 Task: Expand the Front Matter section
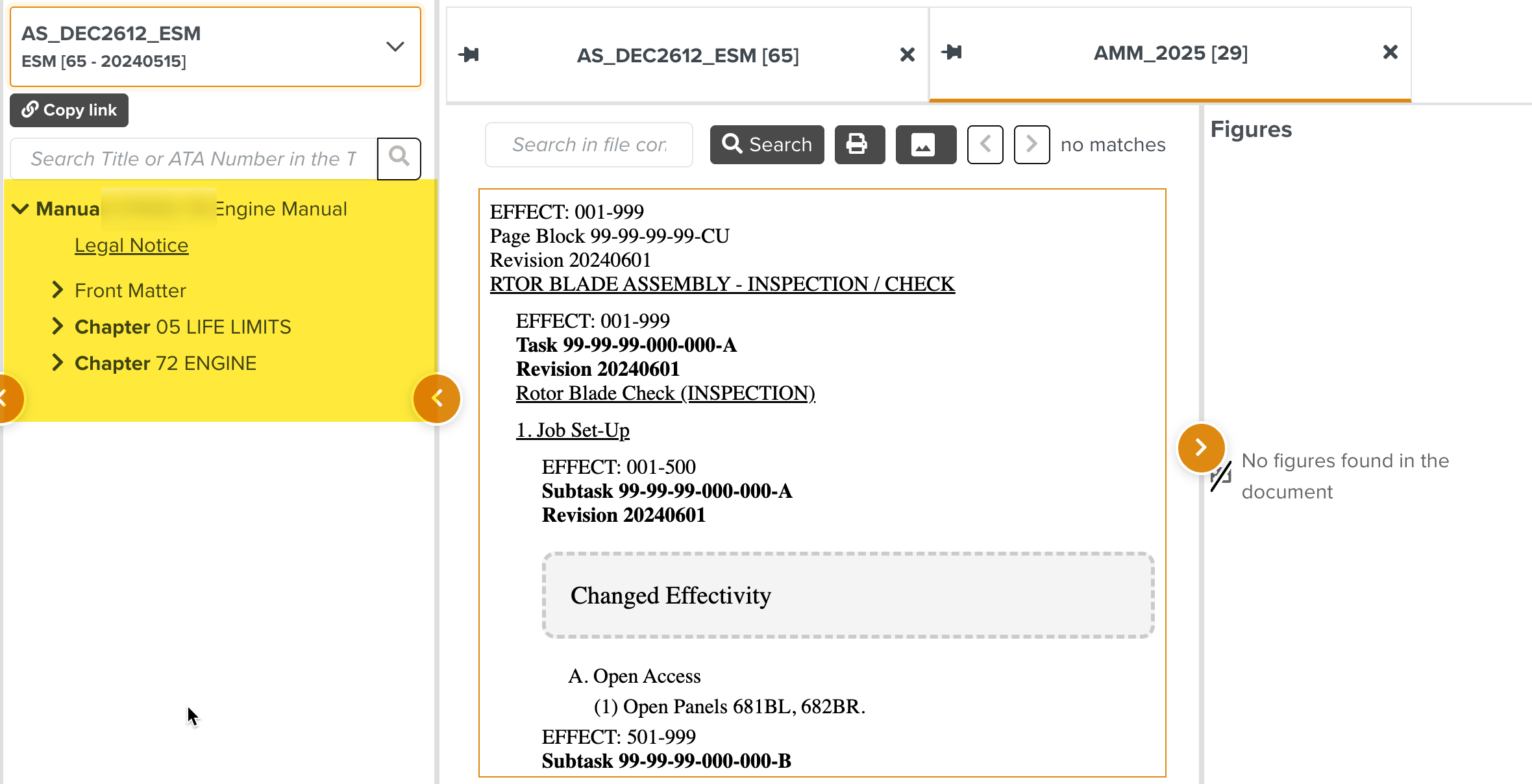(58, 290)
